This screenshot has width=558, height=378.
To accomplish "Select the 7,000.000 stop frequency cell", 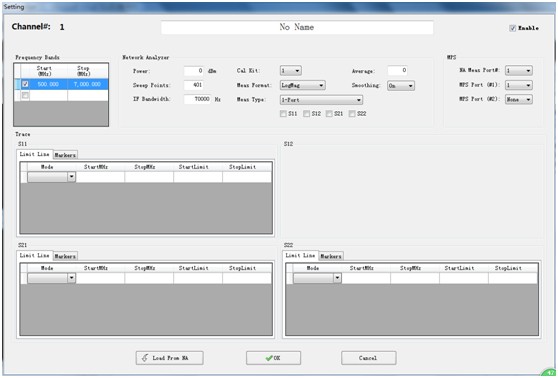I will 88,84.
